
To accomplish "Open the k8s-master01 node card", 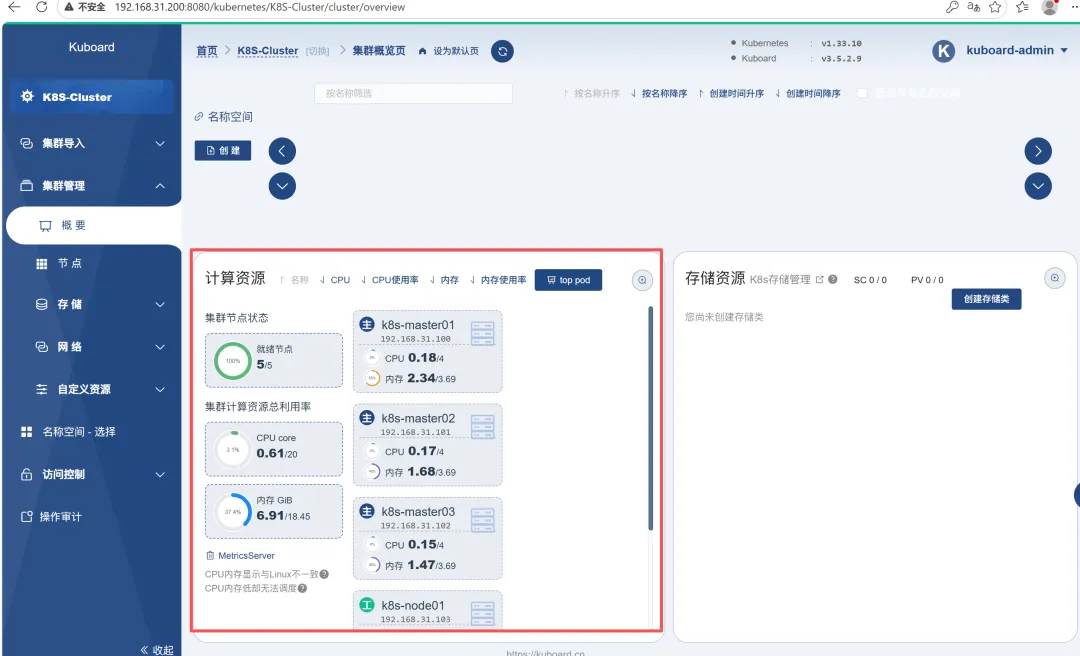I will click(x=428, y=351).
